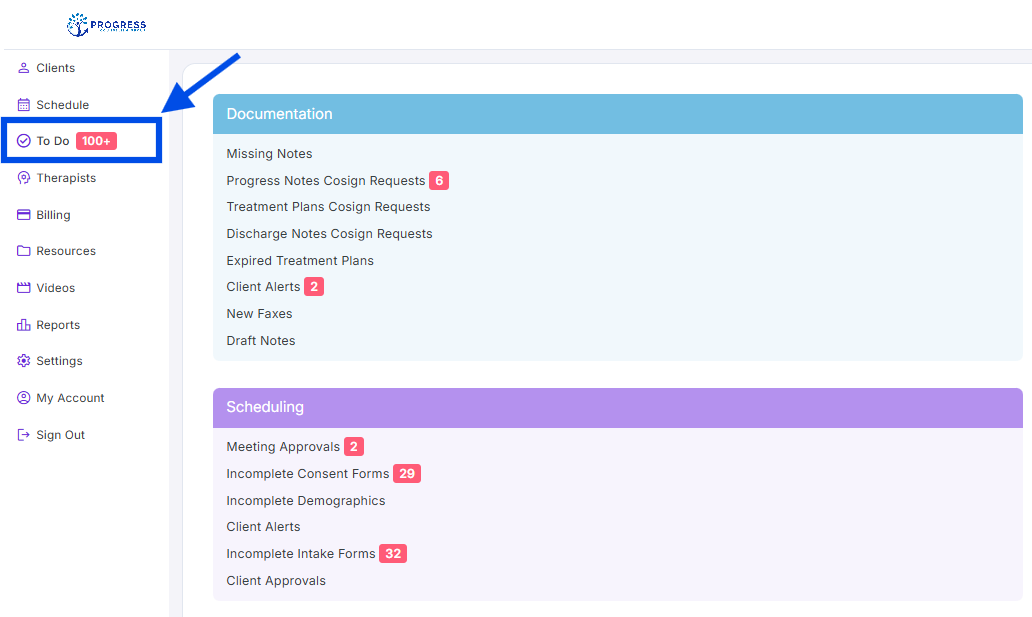
Task: Click the Settings gear icon
Action: [x=24, y=361]
